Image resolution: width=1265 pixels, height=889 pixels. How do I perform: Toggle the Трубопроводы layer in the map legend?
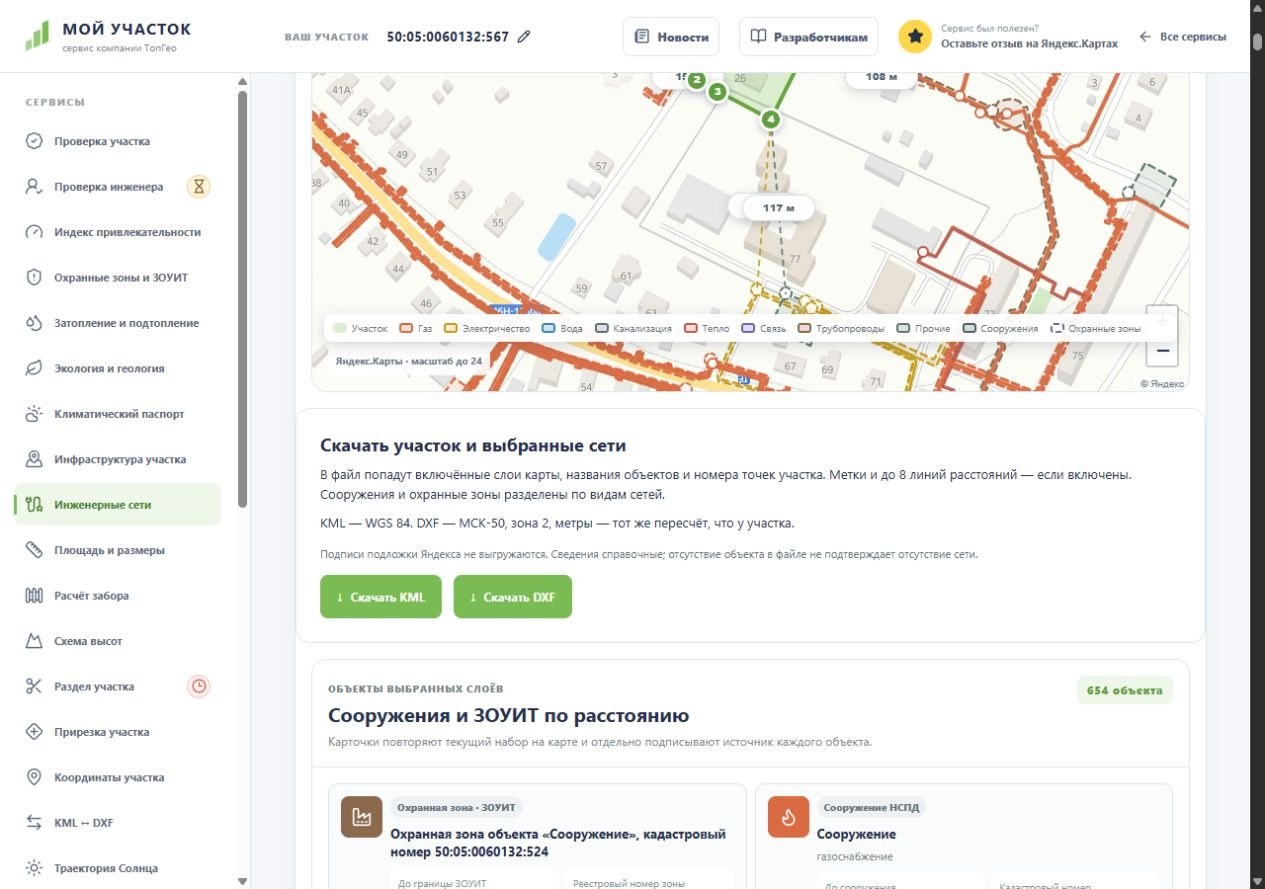[x=841, y=328]
